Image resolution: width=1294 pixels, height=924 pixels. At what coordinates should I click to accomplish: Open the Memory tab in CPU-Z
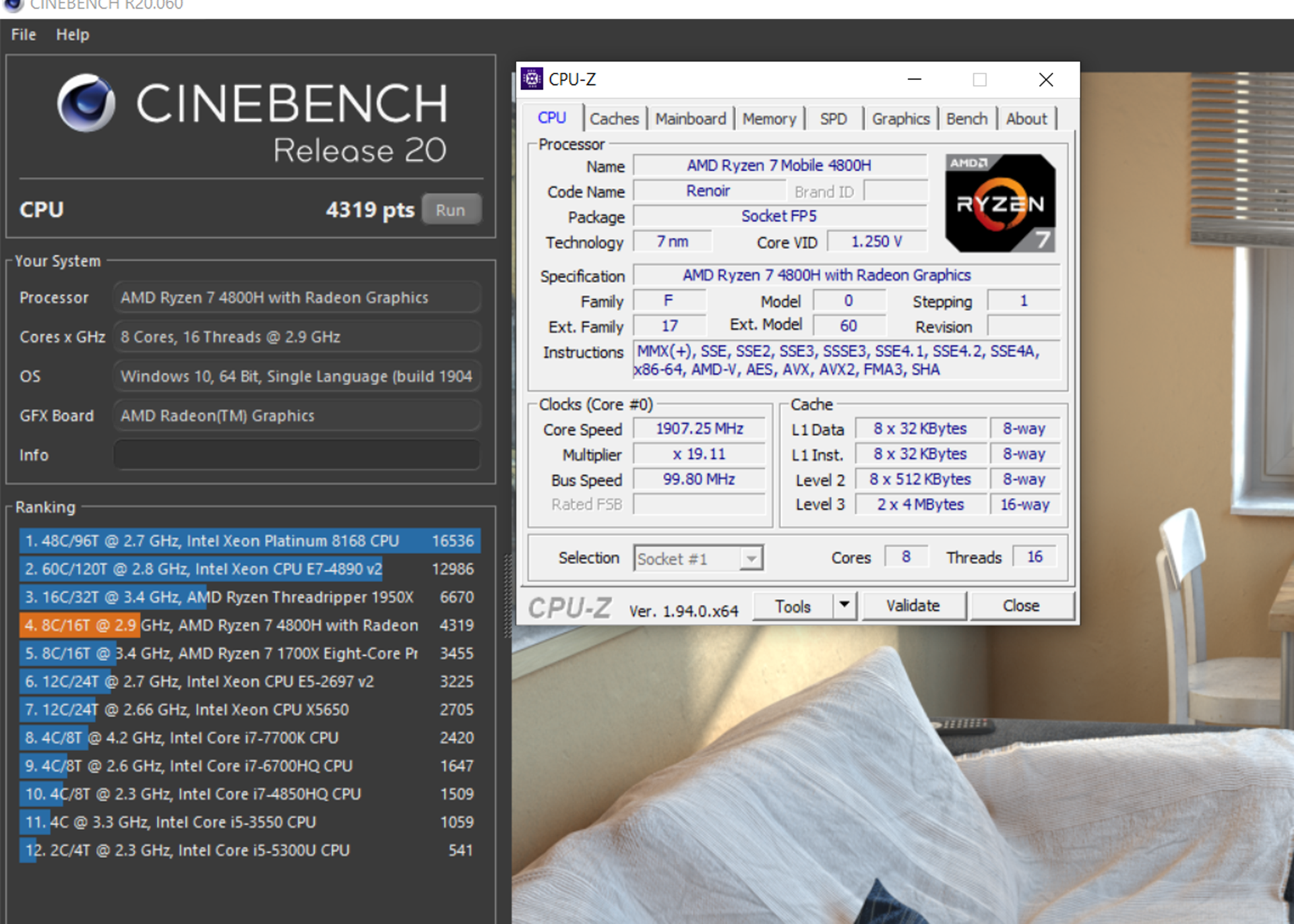pos(769,119)
